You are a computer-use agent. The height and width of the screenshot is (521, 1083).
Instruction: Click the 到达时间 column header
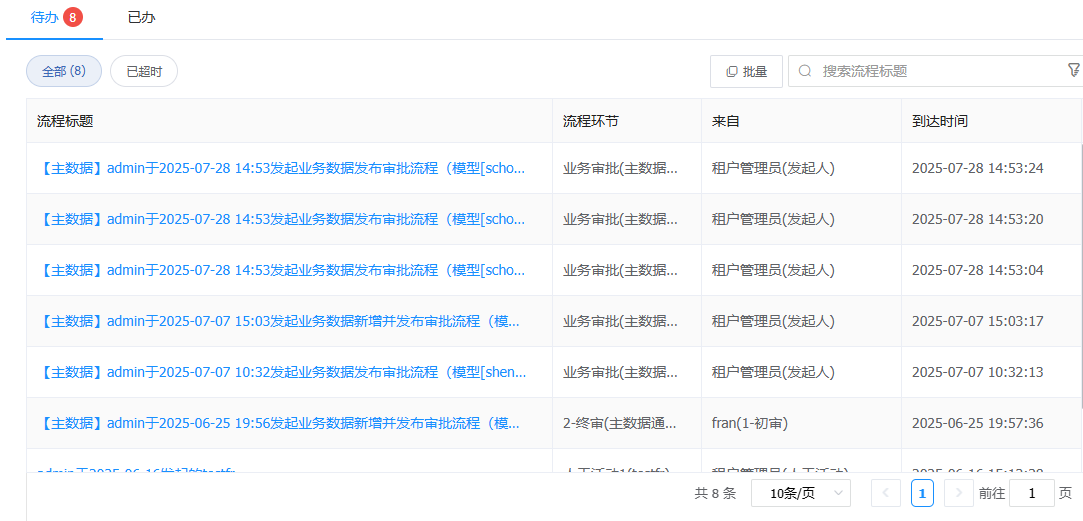[x=939, y=121]
